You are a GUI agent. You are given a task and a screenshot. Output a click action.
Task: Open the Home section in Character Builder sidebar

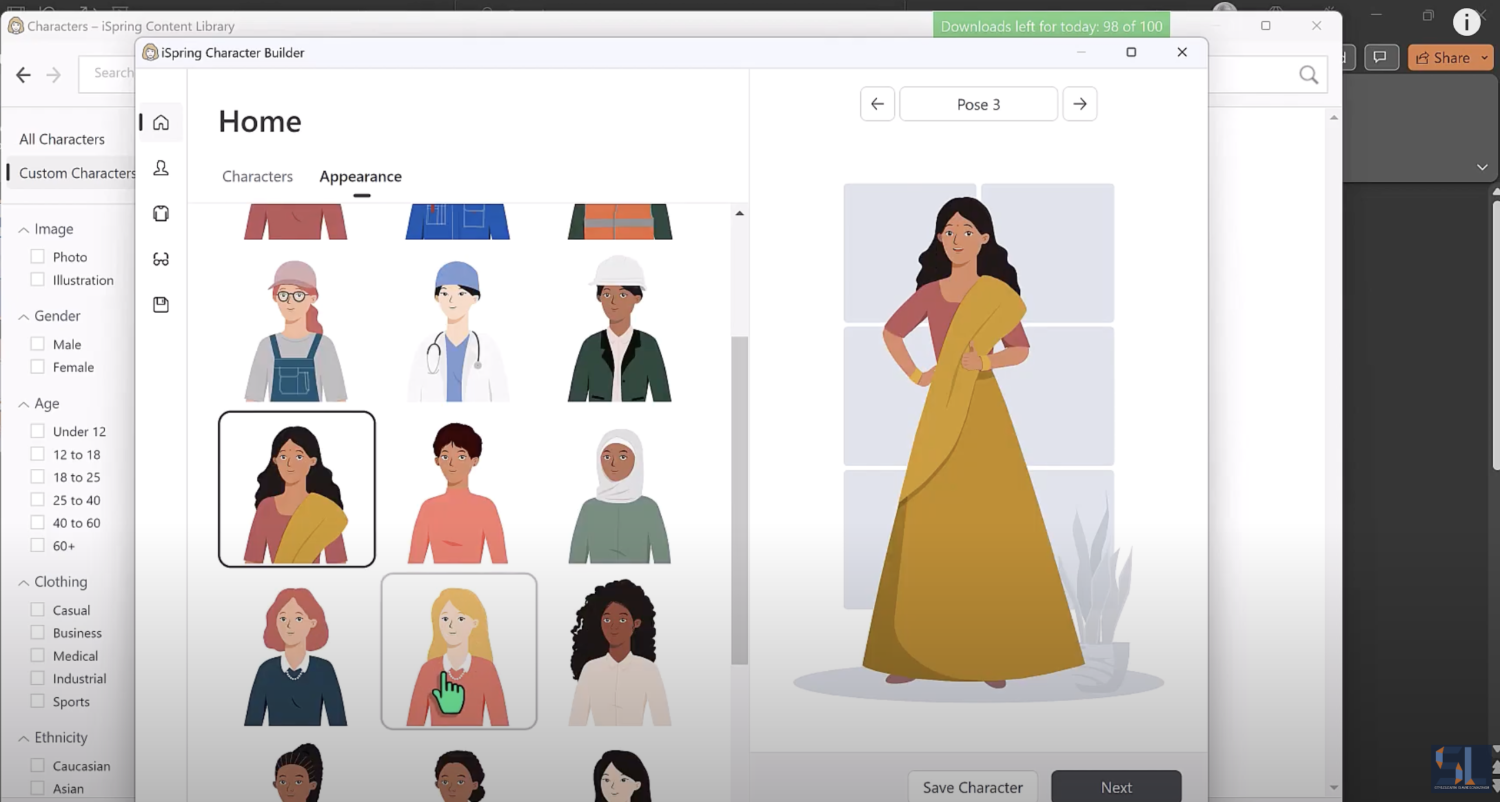(x=161, y=123)
